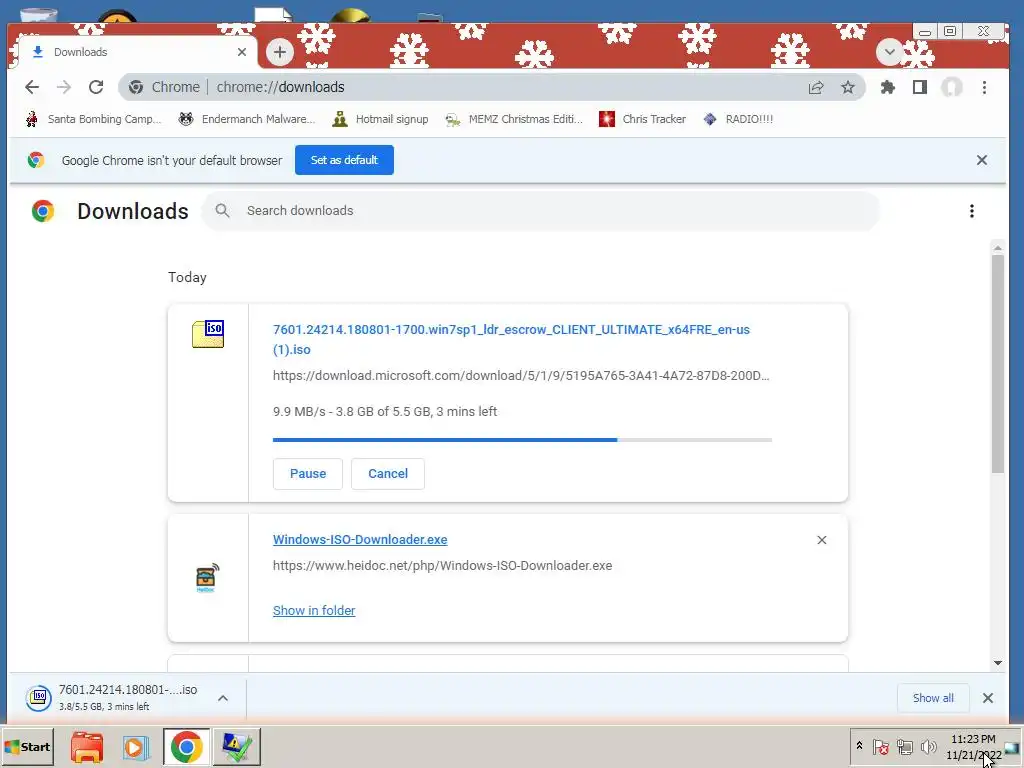
Task: Dismiss the default browser infobar
Action: click(982, 160)
